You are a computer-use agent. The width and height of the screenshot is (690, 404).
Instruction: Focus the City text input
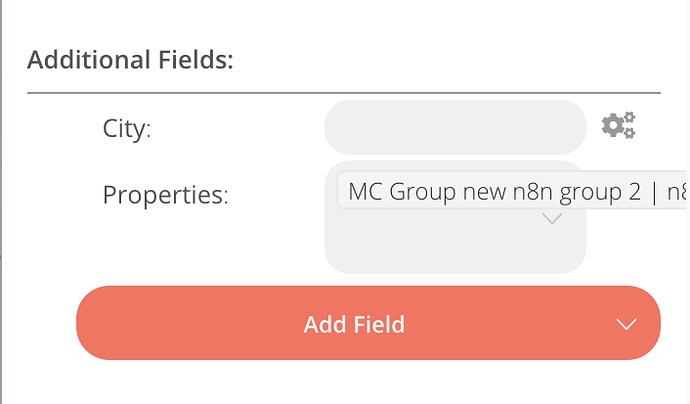(455, 127)
